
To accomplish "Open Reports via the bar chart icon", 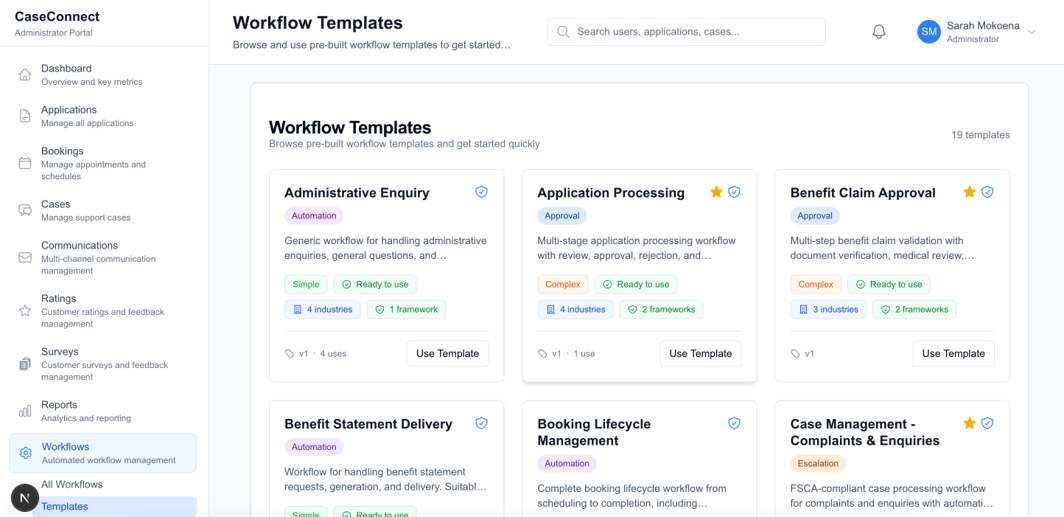I will [25, 411].
